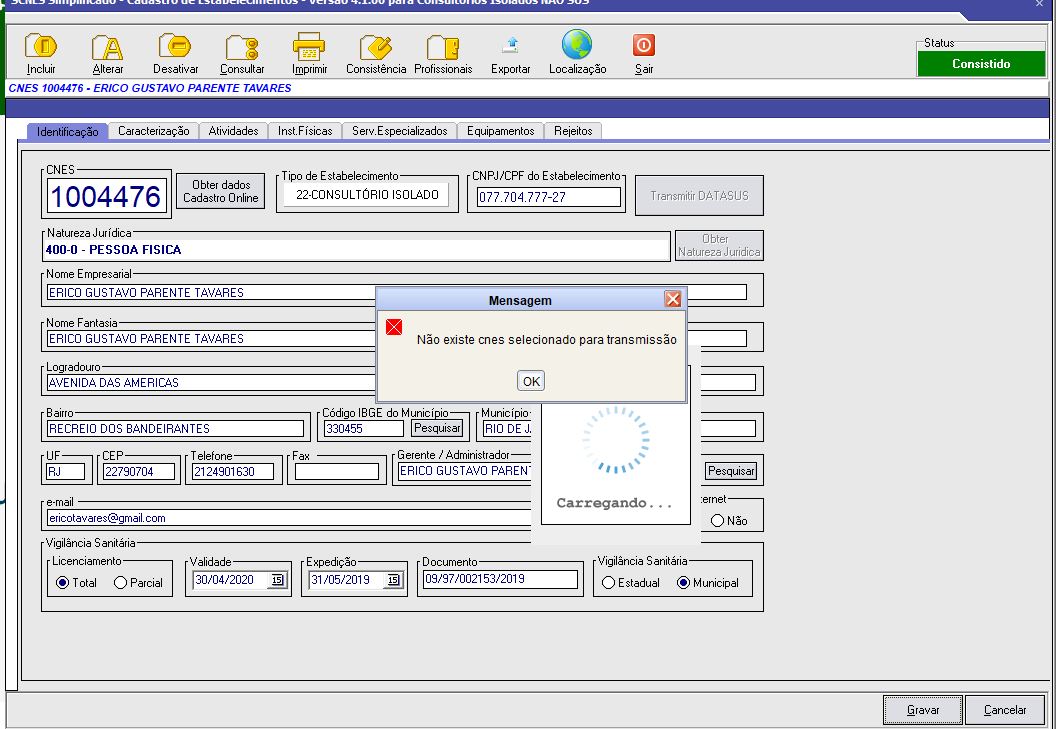Select the Estadual vigilância radio button
Image resolution: width=1060 pixels, height=729 pixels.
608,583
